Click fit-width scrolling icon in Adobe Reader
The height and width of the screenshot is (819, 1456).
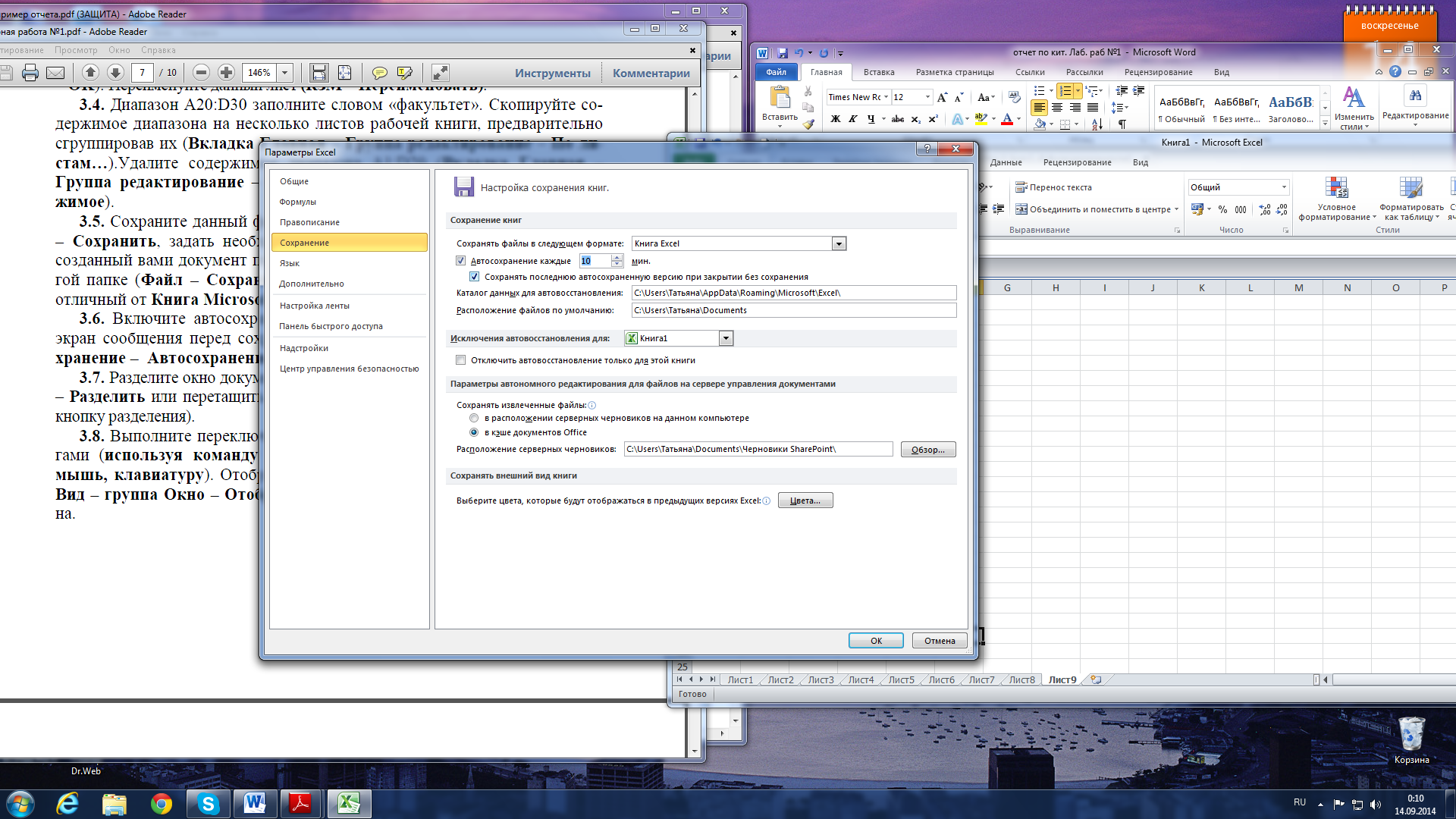(x=319, y=73)
